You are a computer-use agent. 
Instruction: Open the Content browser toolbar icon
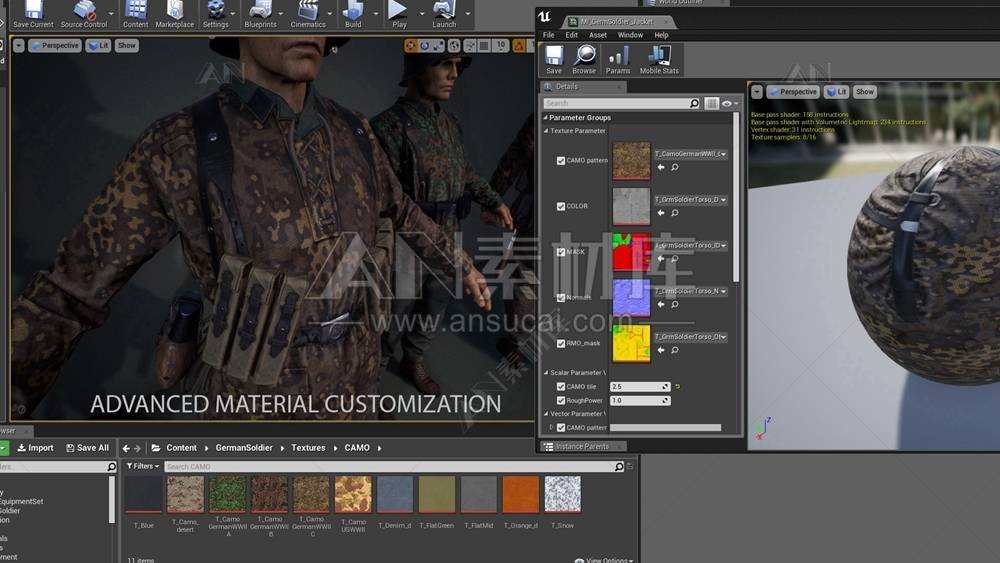135,15
